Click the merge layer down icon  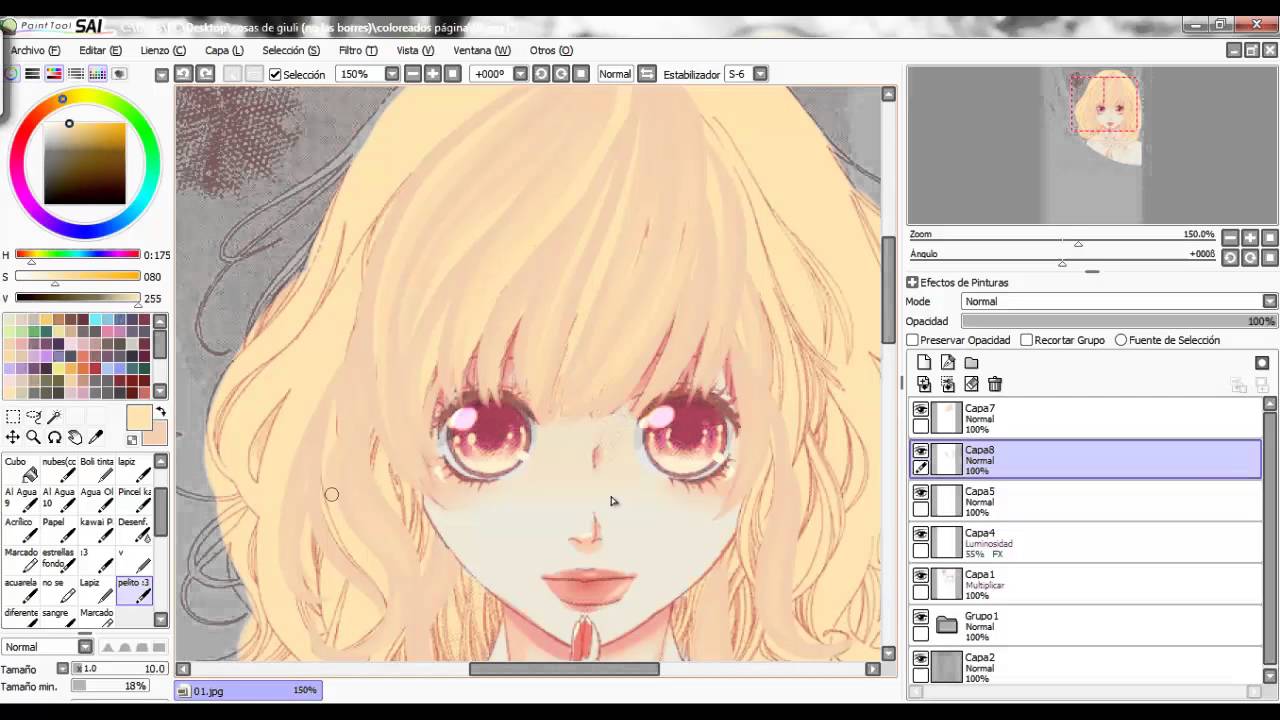948,384
